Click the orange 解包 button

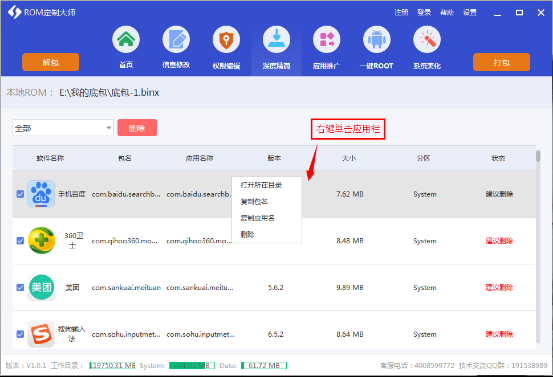[x=50, y=62]
